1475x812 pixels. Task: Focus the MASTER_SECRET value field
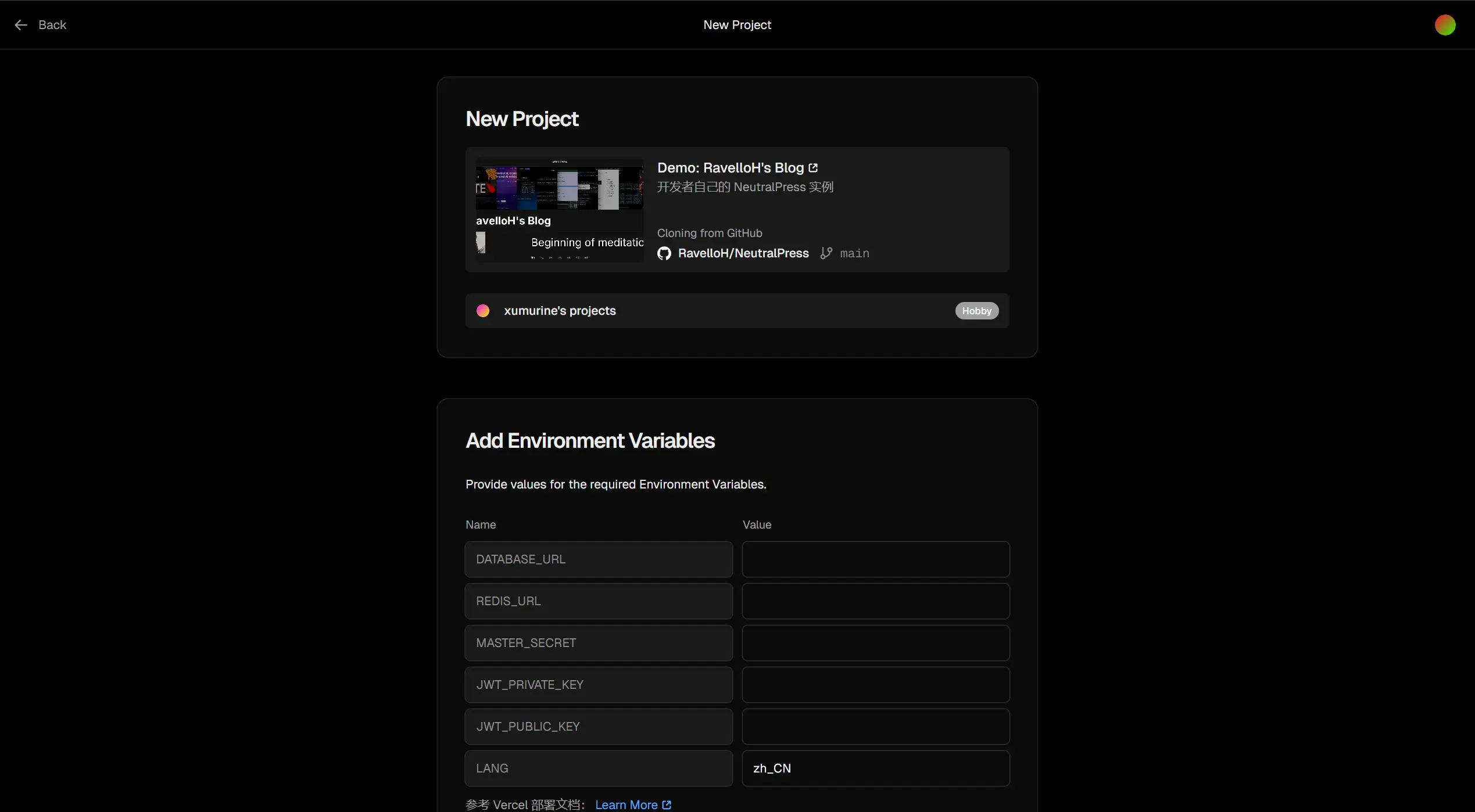(x=875, y=643)
